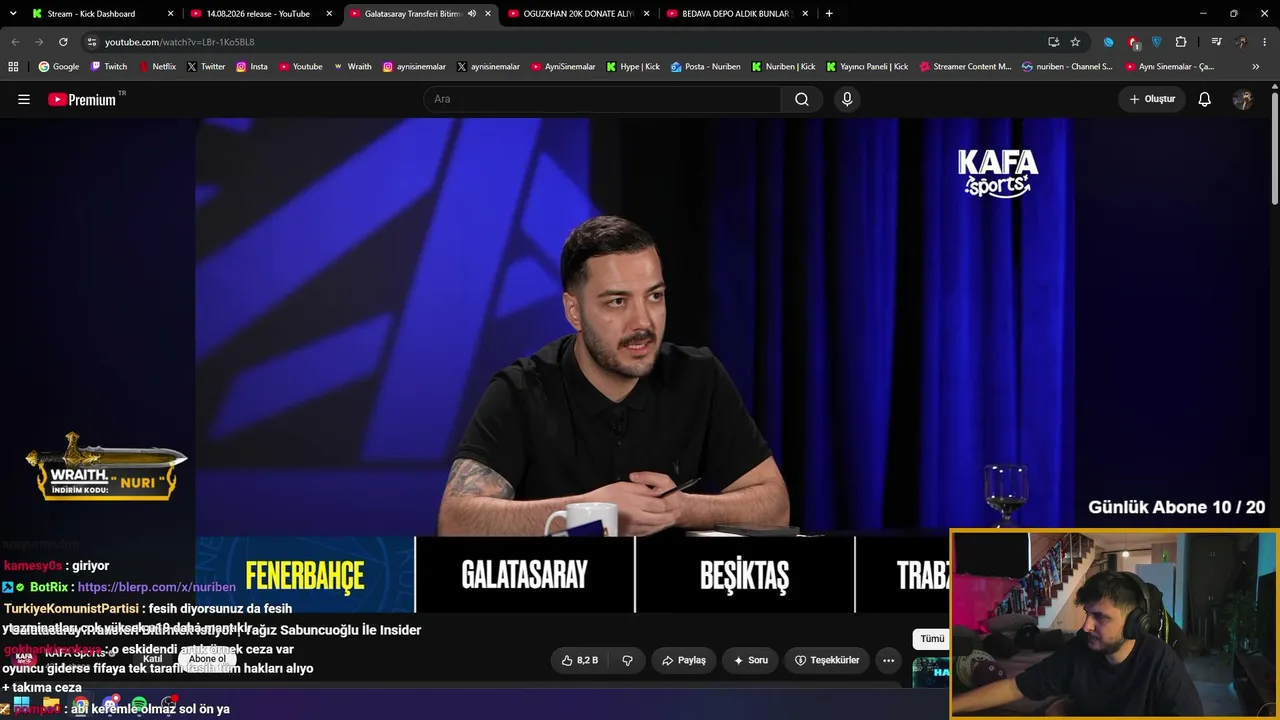Viewport: 1280px width, 720px height.
Task: Click the Teşekkürler thanks button
Action: pyautogui.click(x=827, y=660)
